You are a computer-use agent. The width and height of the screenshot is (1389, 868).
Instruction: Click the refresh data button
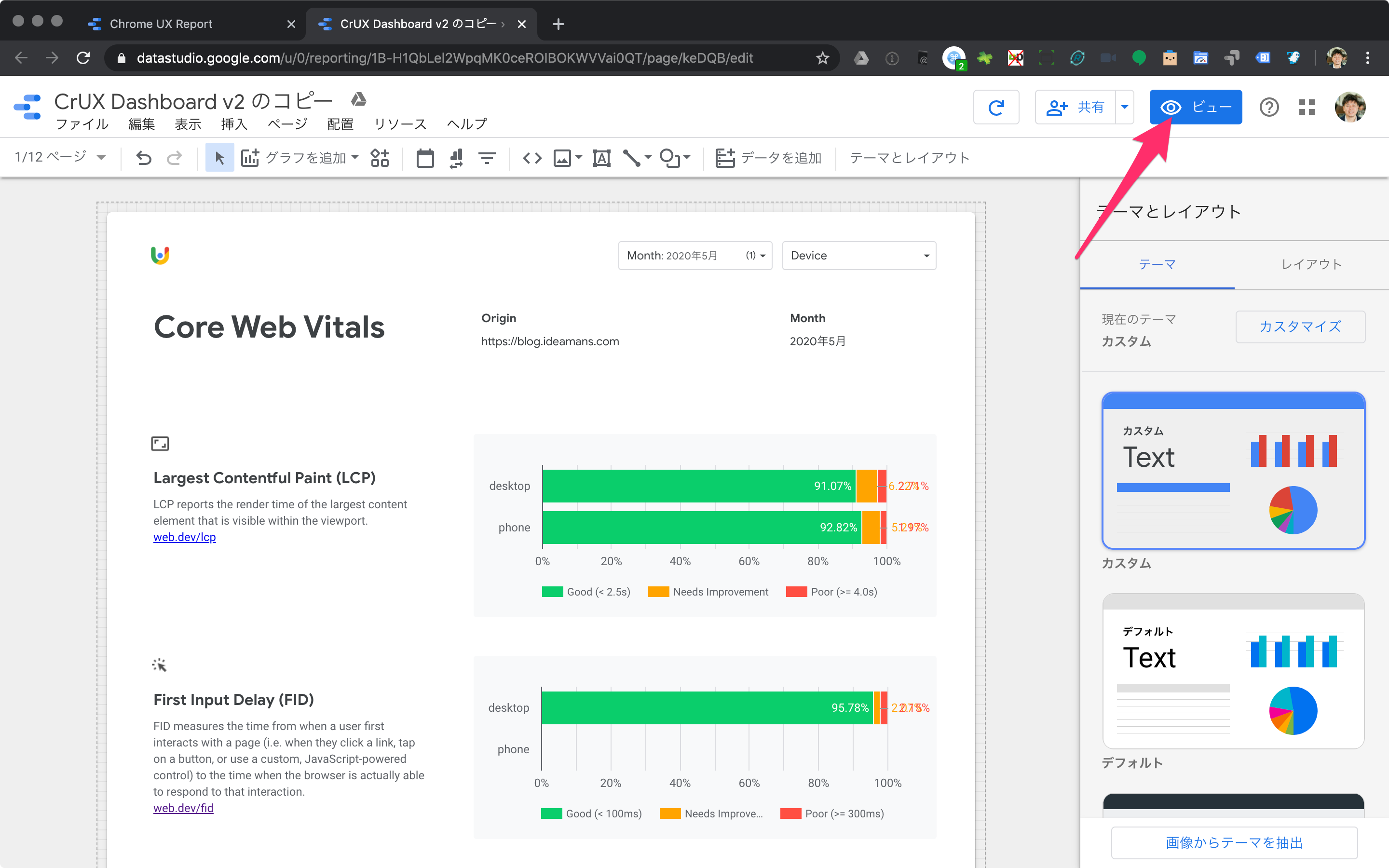(996, 108)
